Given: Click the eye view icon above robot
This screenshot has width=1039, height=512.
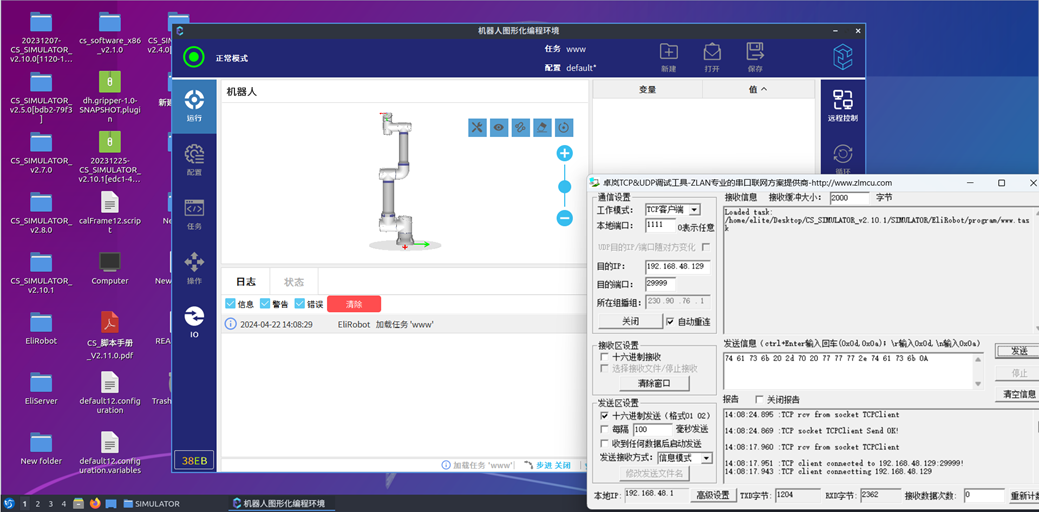Looking at the screenshot, I should click(499, 128).
